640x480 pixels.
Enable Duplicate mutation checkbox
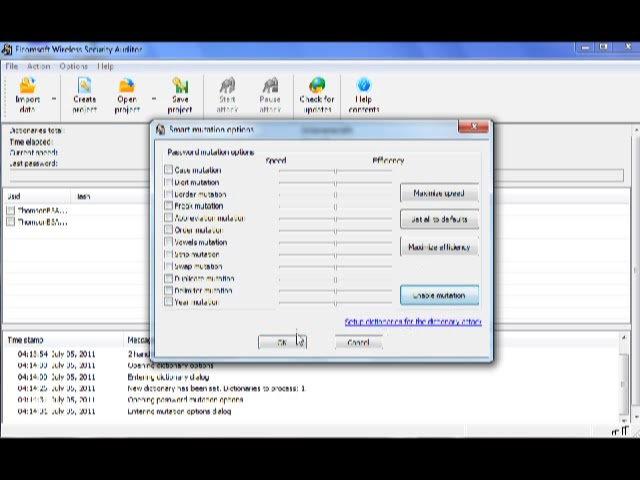169,278
